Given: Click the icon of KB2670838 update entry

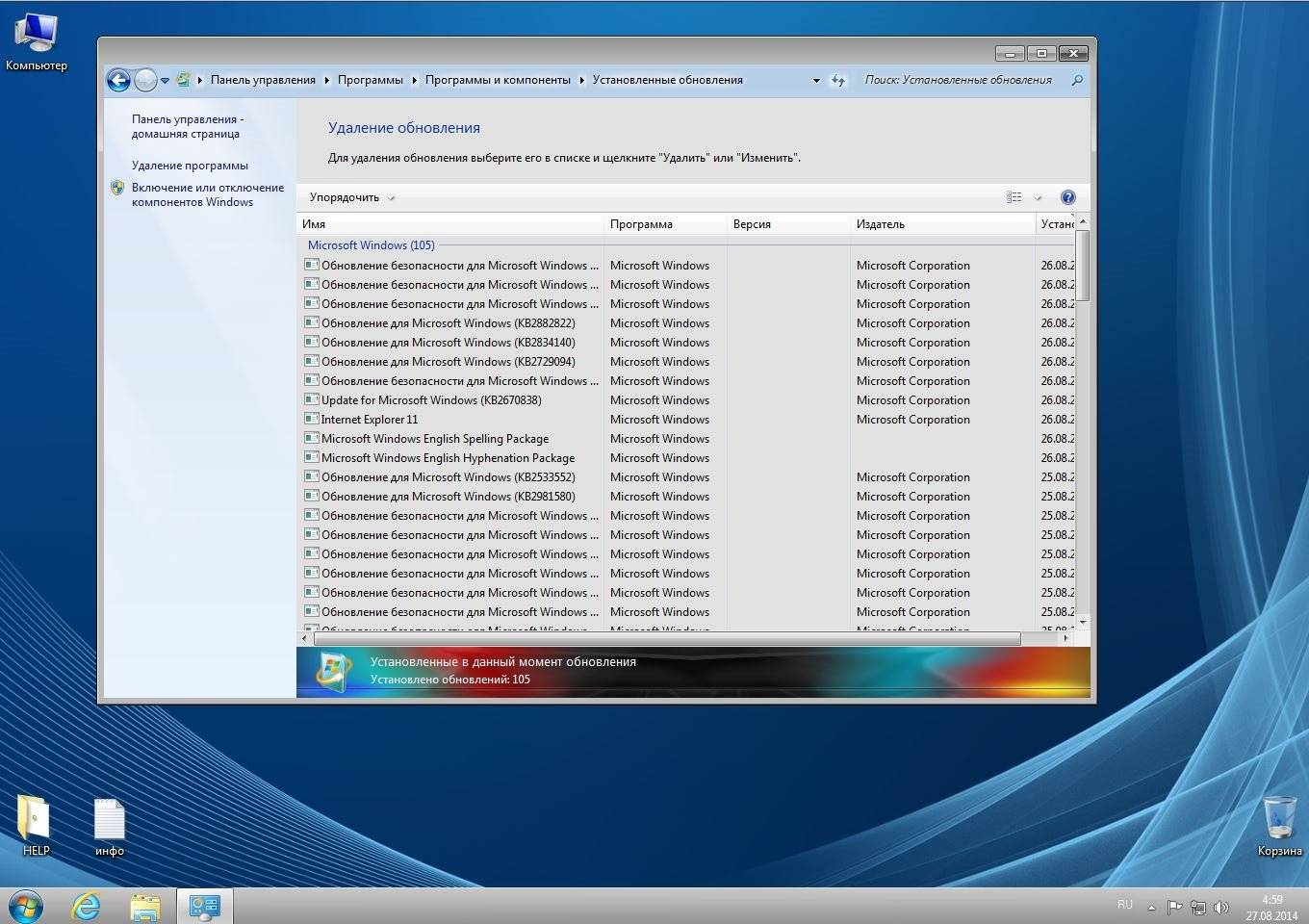Looking at the screenshot, I should (x=312, y=399).
